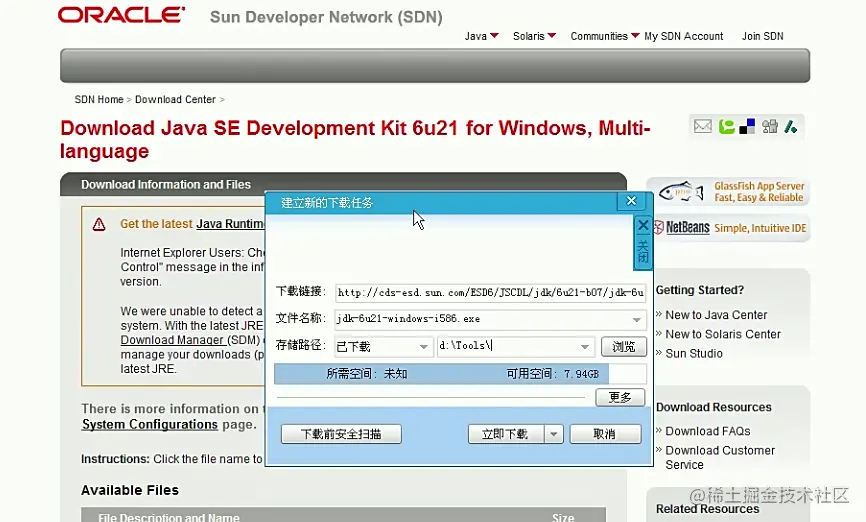Click the Sun Developer Network (SDN) title
Viewport: 866px width, 522px height.
[x=326, y=17]
